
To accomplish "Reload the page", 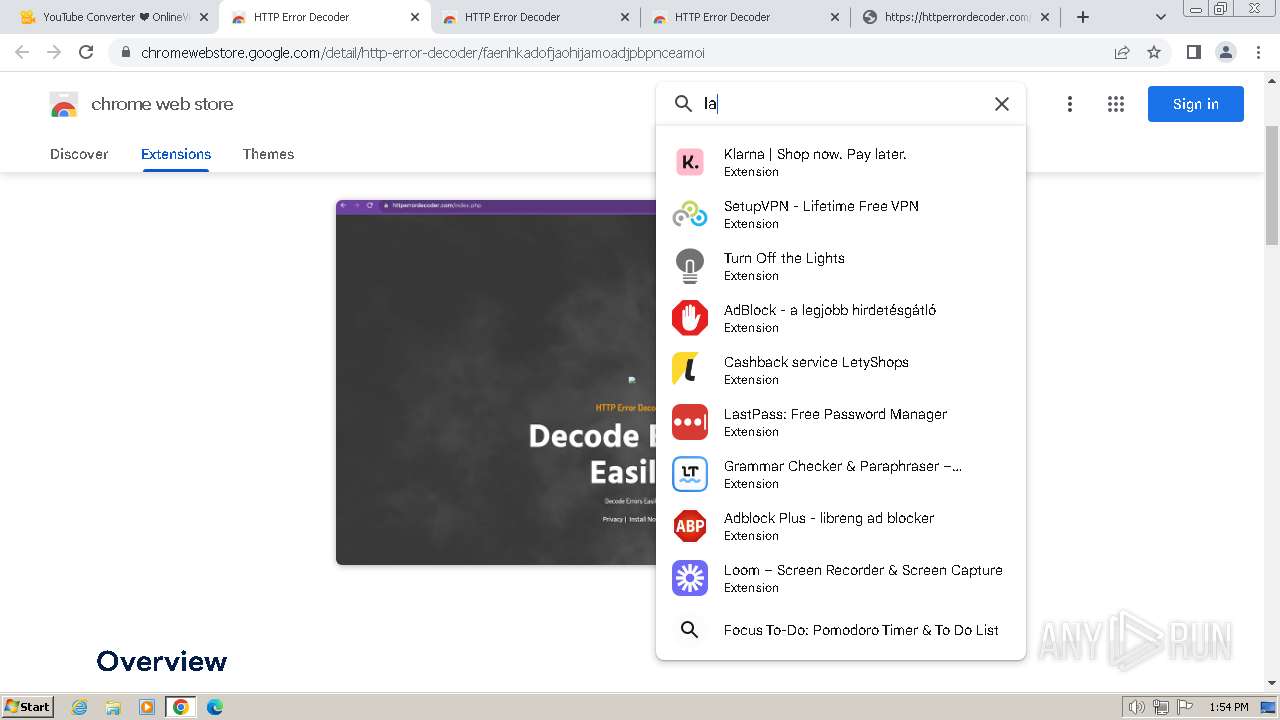I will click(86, 52).
